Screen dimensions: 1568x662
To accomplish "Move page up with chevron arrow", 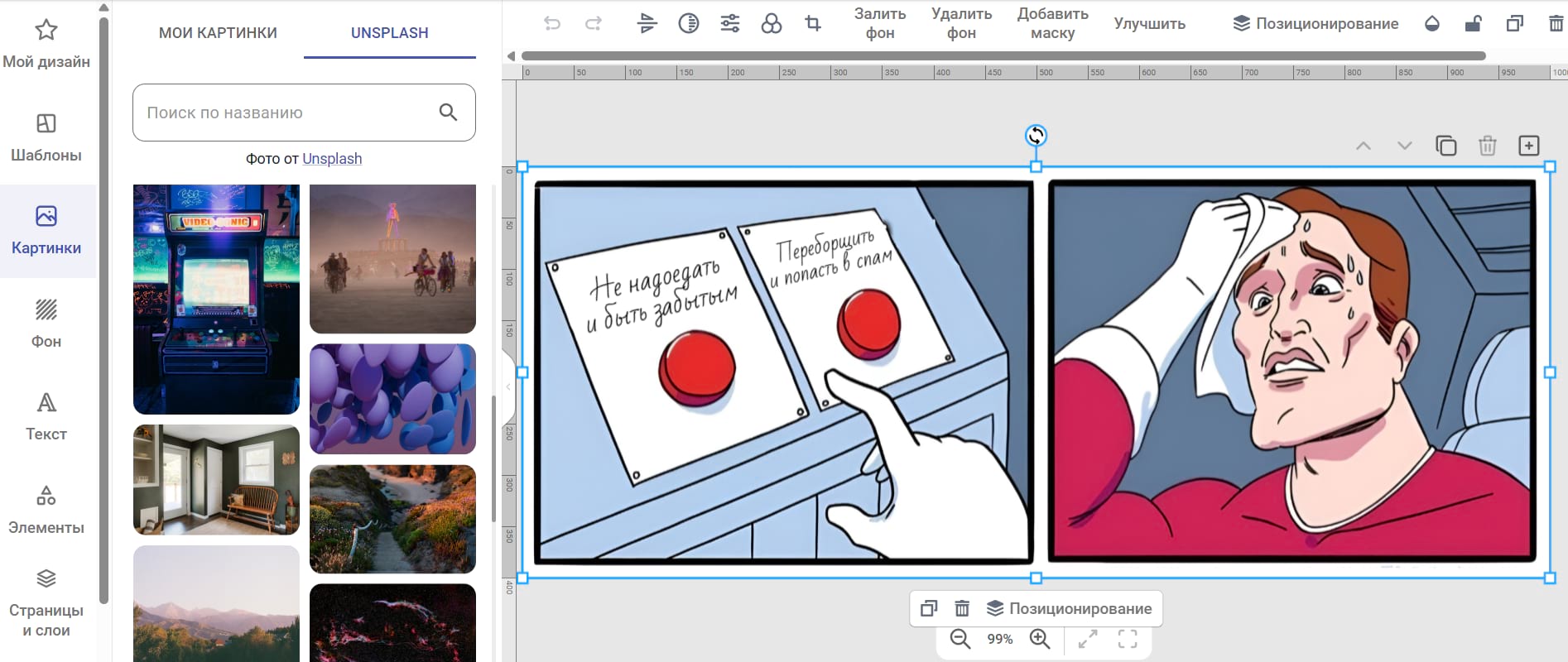I will pyautogui.click(x=1364, y=146).
